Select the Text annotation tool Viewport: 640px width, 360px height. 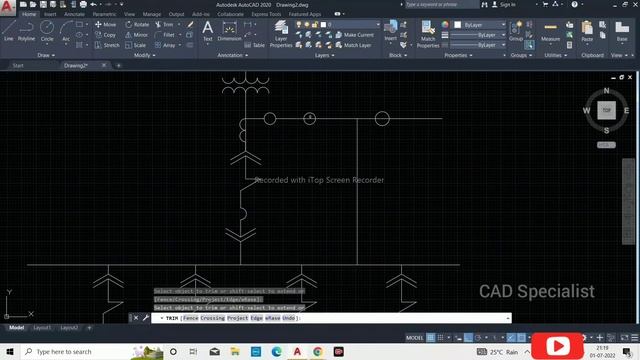(207, 31)
